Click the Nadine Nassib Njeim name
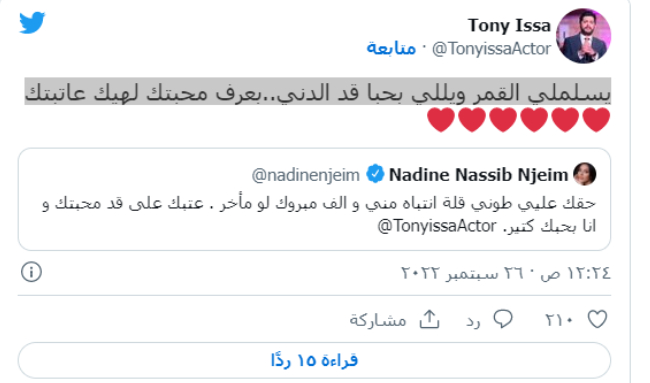The width and height of the screenshot is (650, 383). click(478, 175)
